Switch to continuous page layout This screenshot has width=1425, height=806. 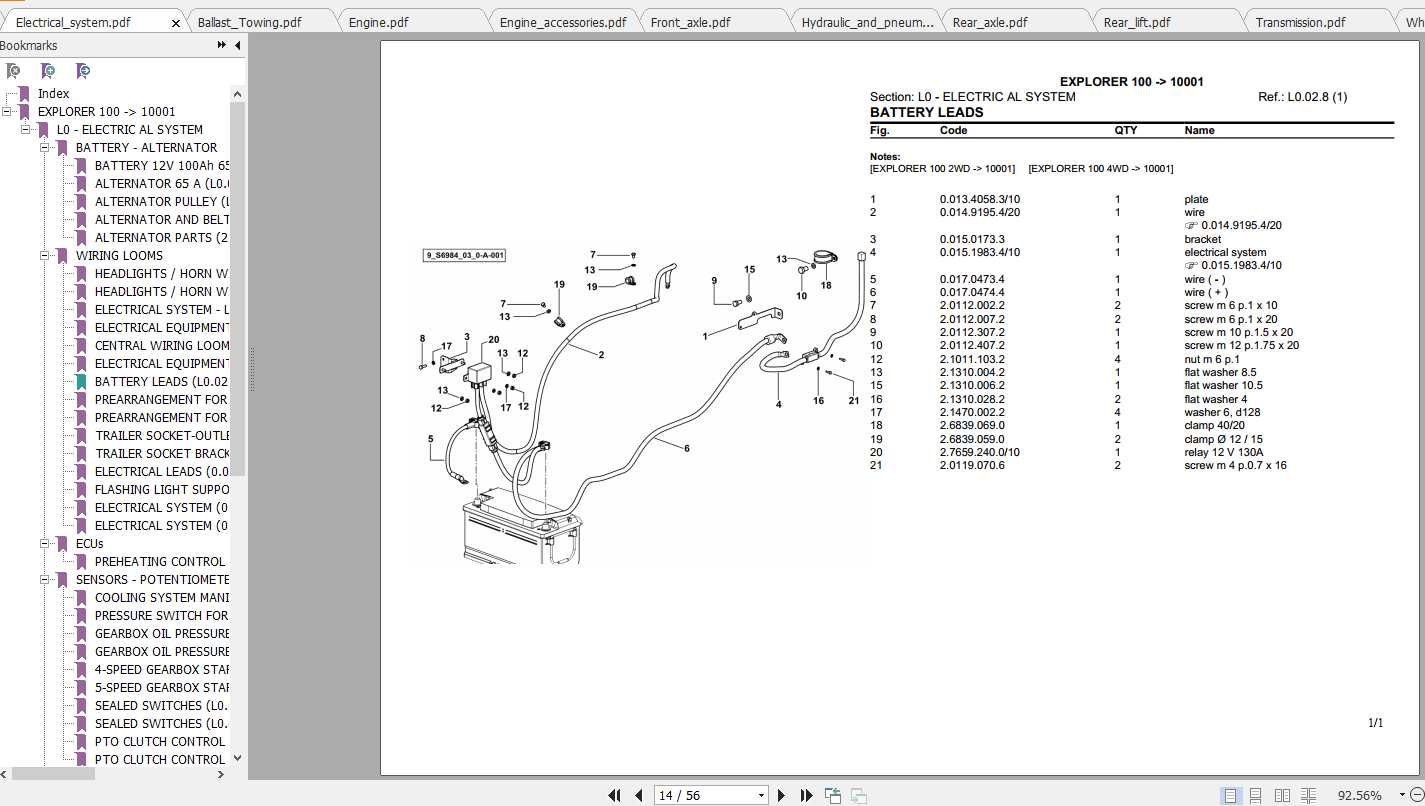click(x=1255, y=796)
